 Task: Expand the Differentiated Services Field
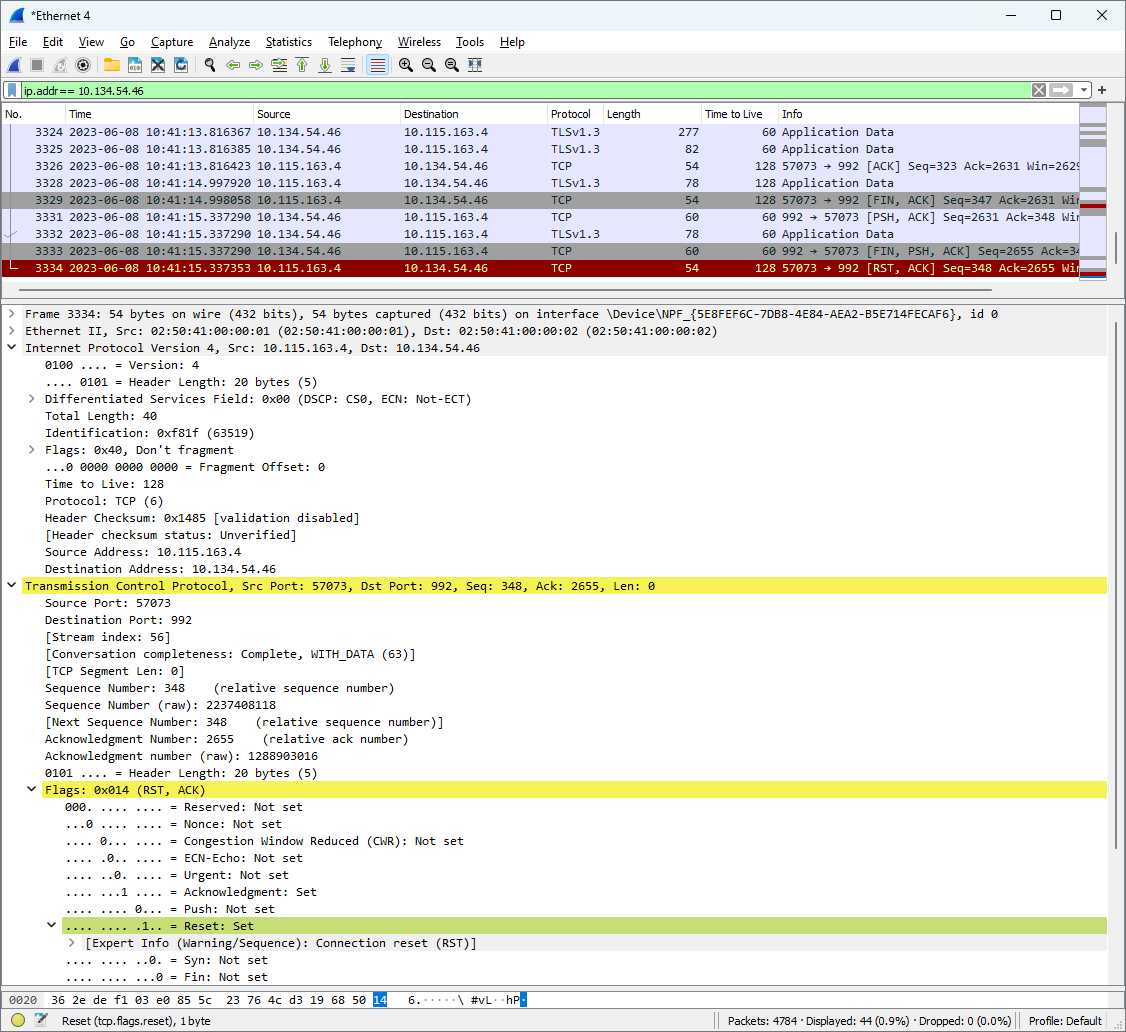pos(32,399)
